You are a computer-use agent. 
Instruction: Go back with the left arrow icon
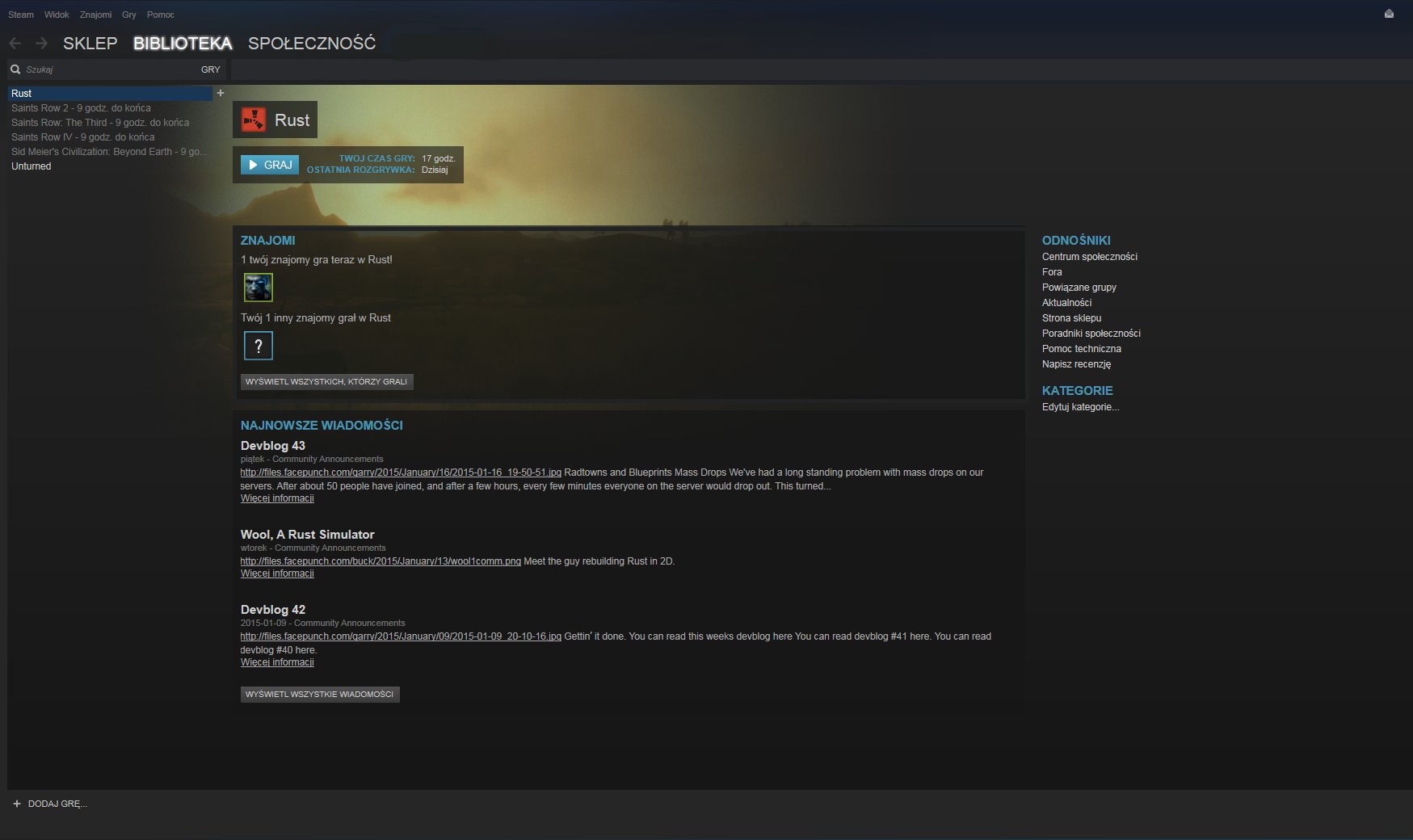(15, 43)
